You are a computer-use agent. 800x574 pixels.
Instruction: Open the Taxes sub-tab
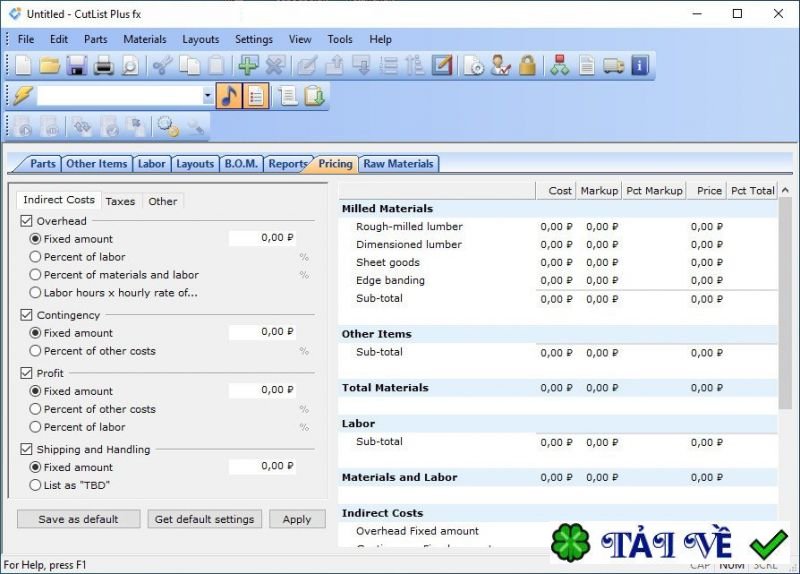tap(120, 202)
